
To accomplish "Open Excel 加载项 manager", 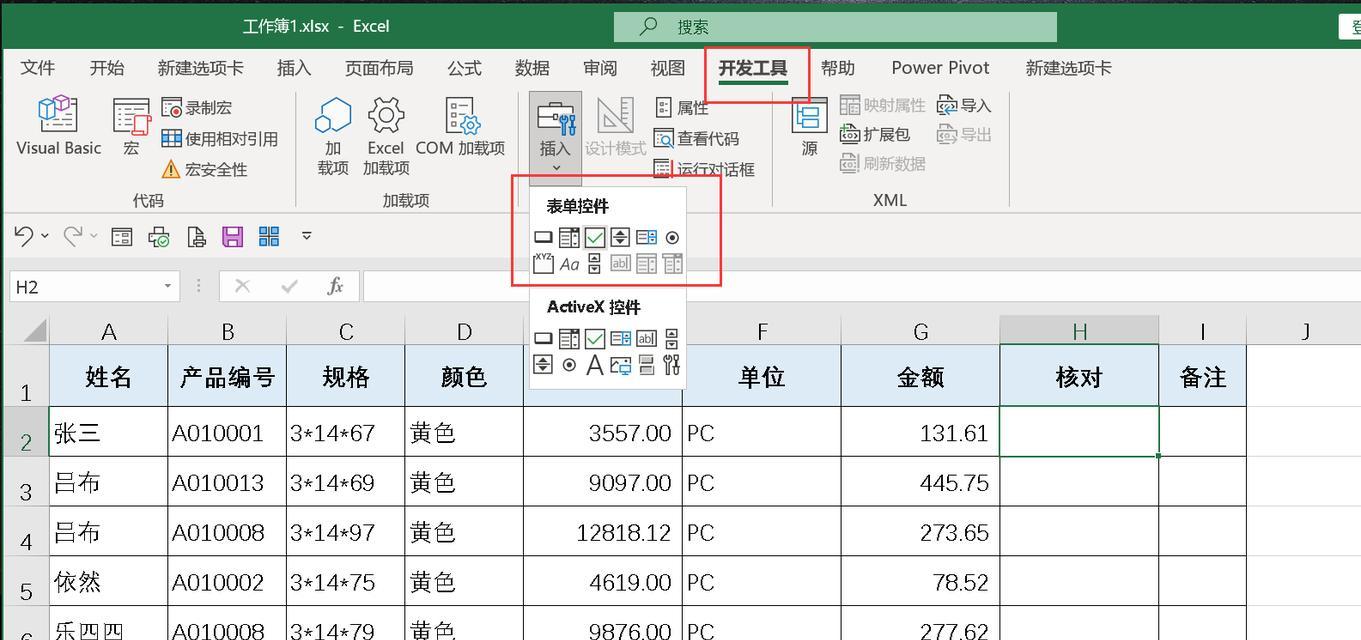I will click(386, 136).
